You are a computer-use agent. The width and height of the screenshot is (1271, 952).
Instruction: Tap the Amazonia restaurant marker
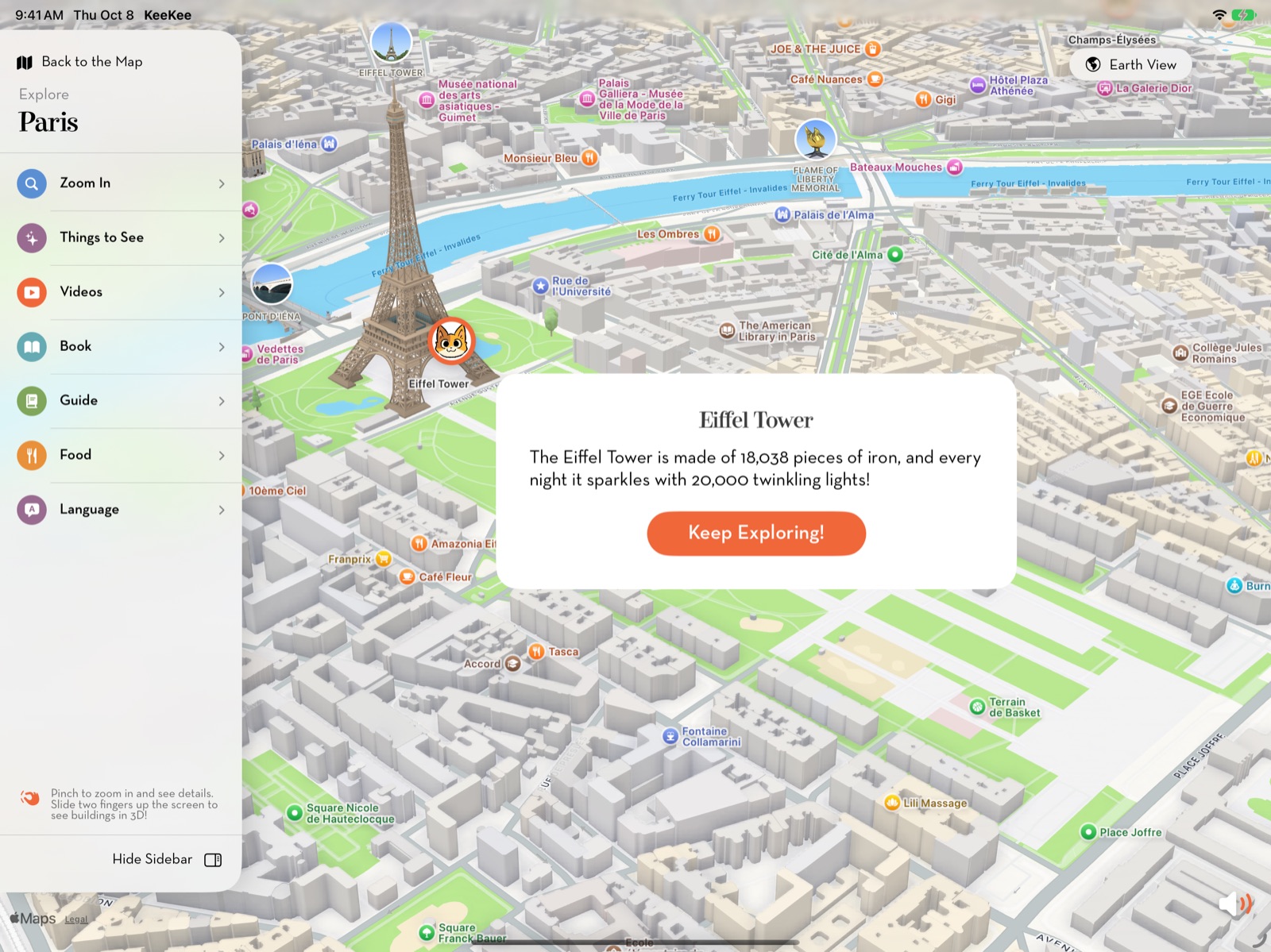coord(419,543)
